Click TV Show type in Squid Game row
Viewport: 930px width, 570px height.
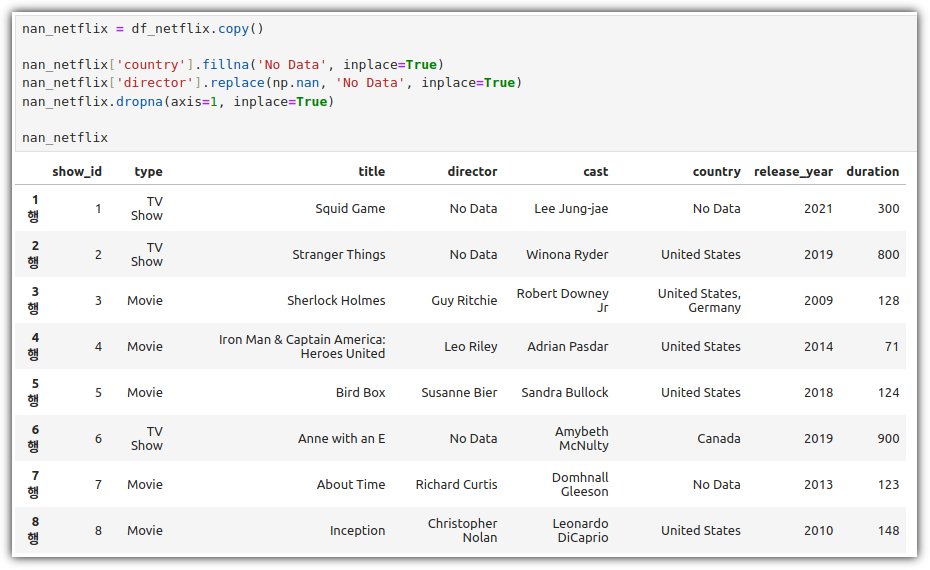point(146,209)
